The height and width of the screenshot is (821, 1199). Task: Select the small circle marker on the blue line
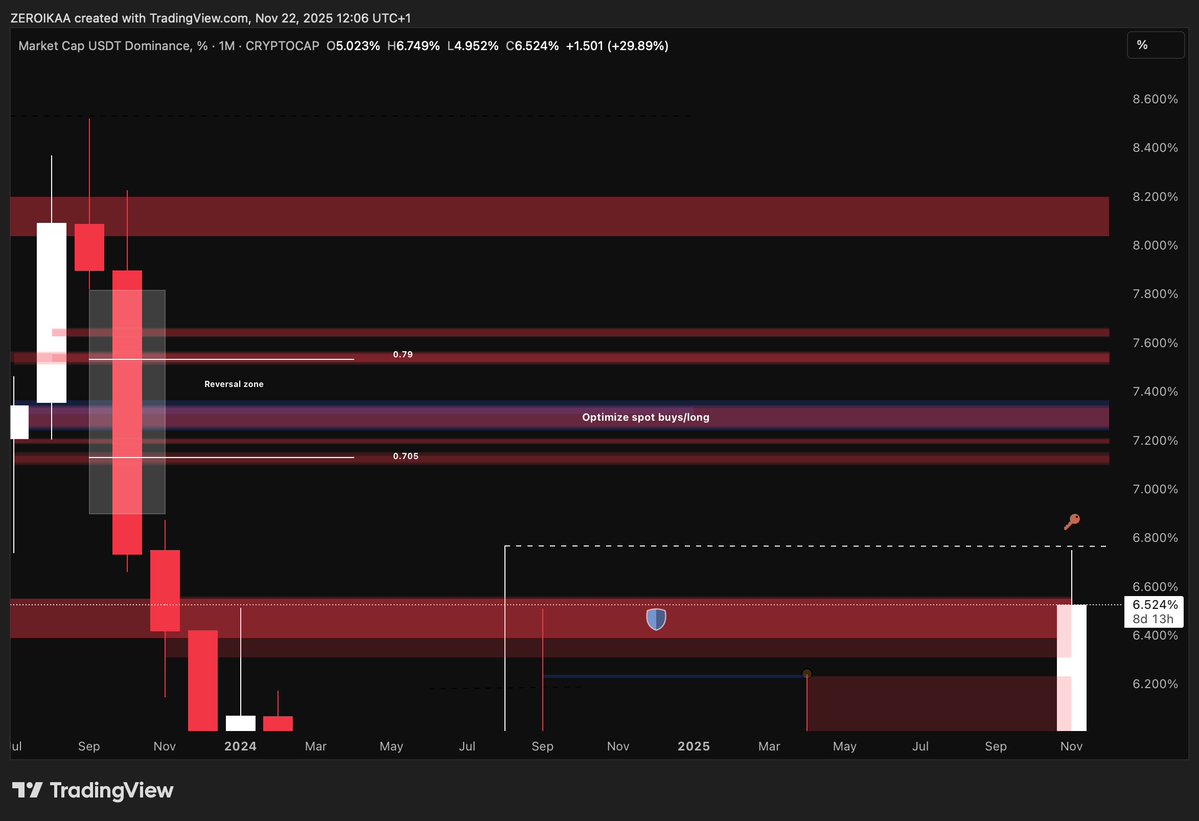[807, 673]
